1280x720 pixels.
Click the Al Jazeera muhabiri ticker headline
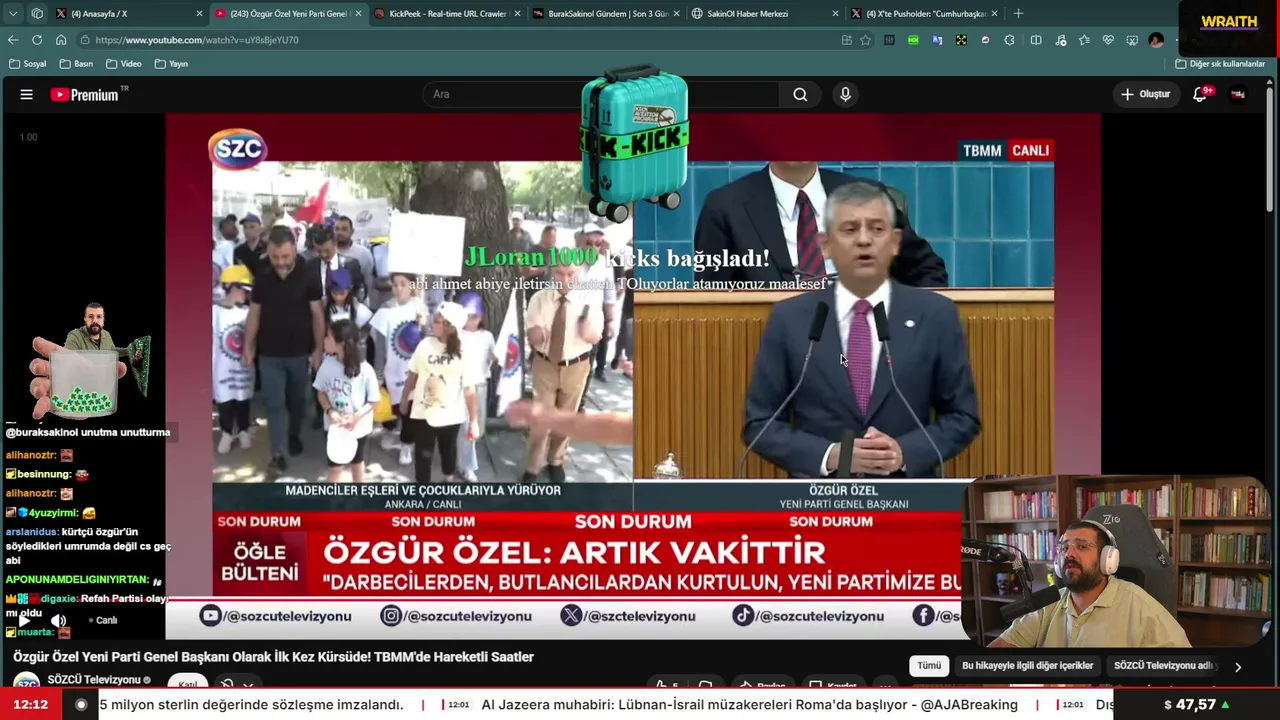749,705
